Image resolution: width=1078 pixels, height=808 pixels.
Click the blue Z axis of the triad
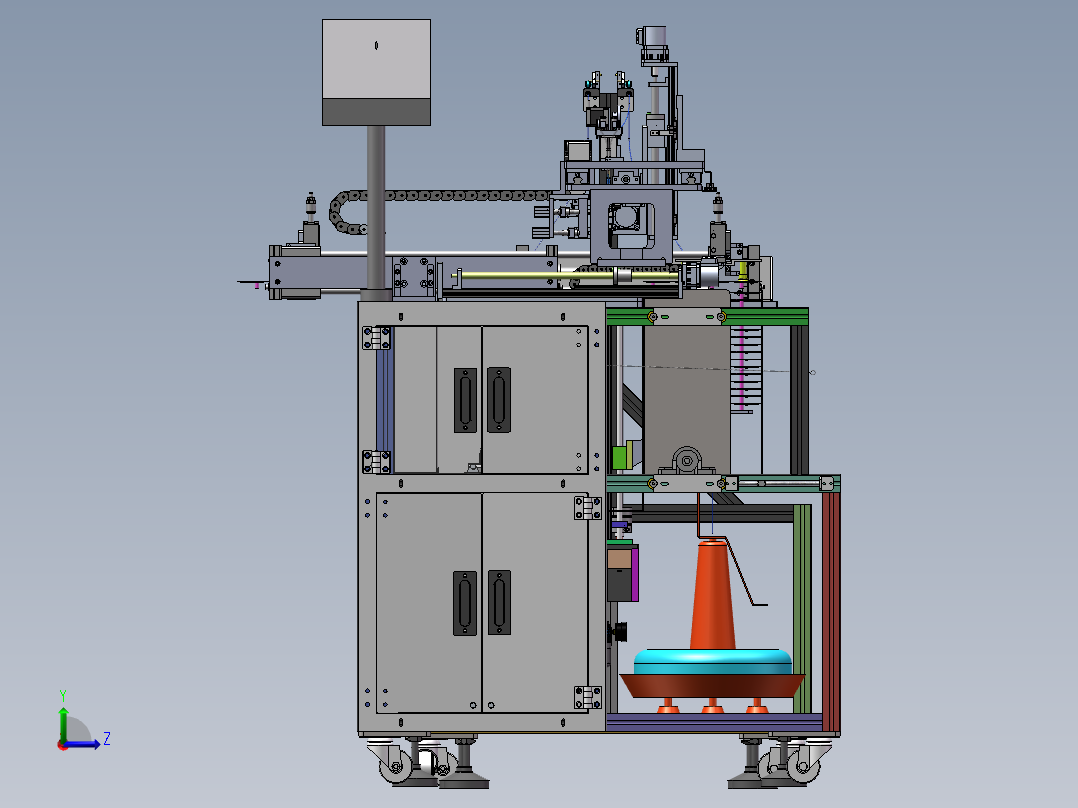[82, 744]
